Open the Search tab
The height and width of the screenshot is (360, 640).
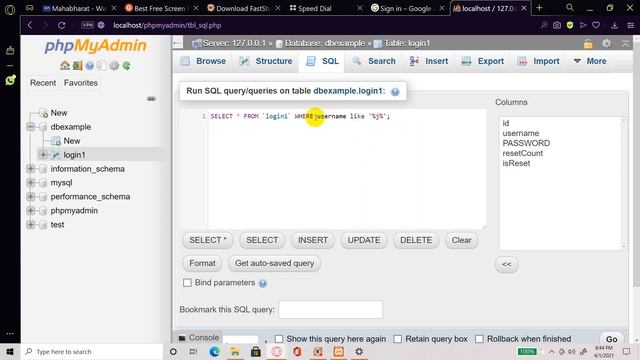374,61
